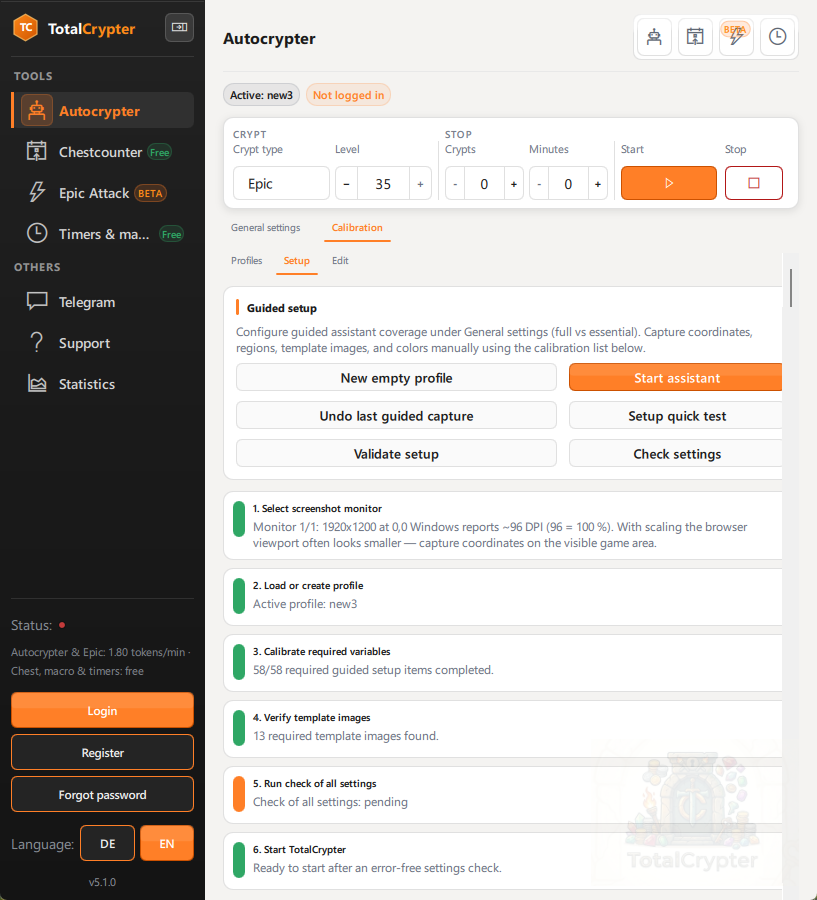Collapse sidebar using top toggle icon

179,28
